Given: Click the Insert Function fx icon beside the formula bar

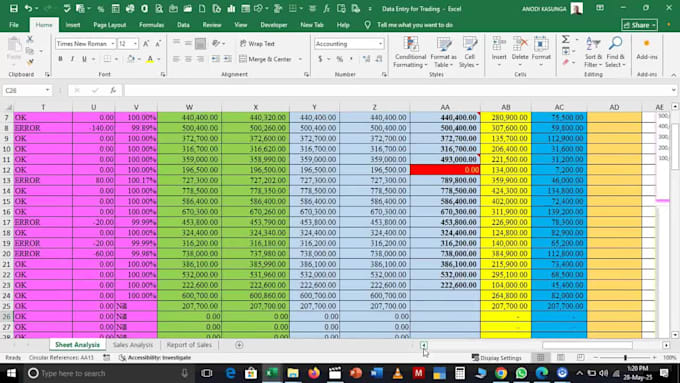Looking at the screenshot, I should coord(113,90).
